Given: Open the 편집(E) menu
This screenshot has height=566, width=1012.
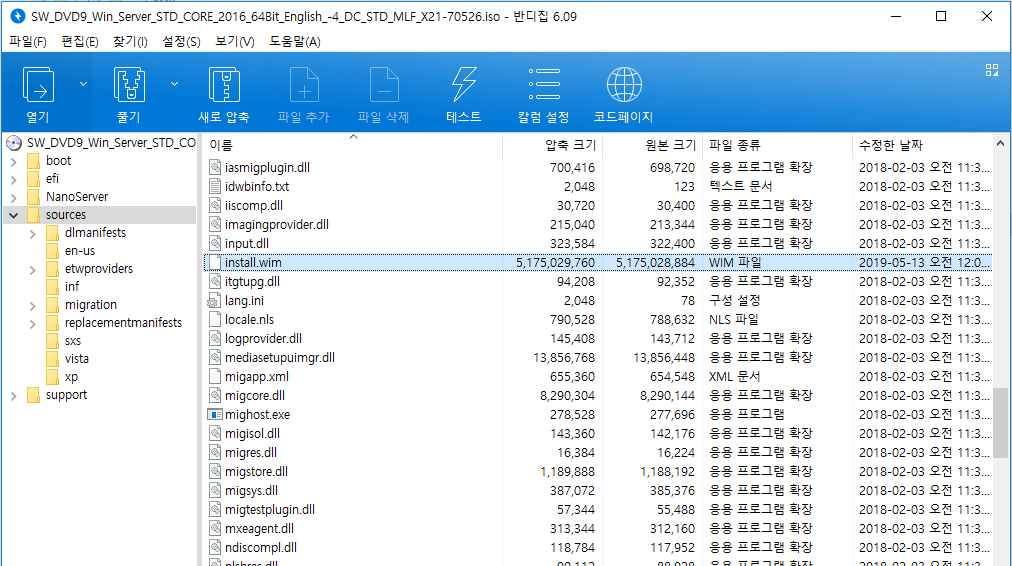Looking at the screenshot, I should click(x=79, y=41).
